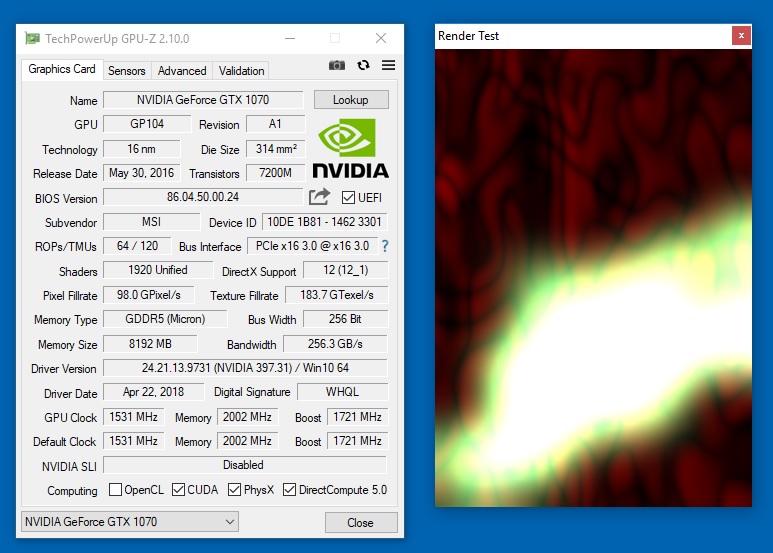This screenshot has width=773, height=553.
Task: Click the Die Size value 314 mm²
Action: pos(276,149)
